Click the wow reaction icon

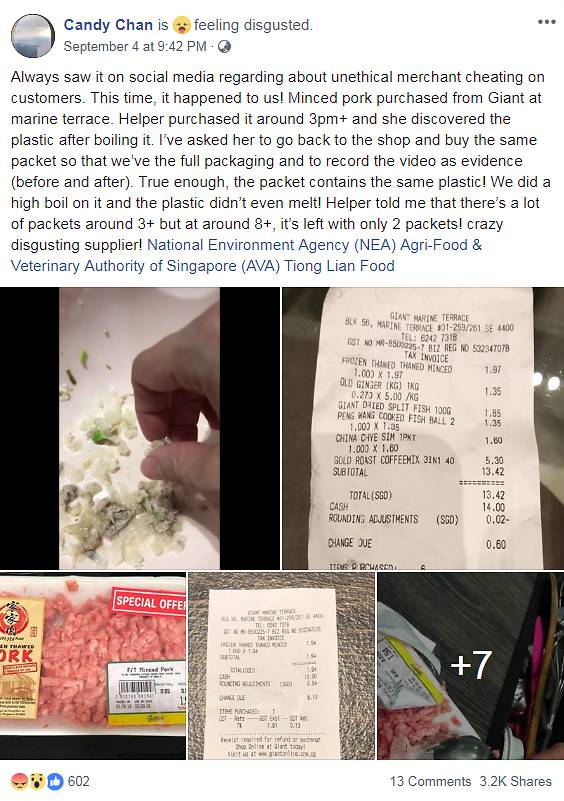click(38, 781)
